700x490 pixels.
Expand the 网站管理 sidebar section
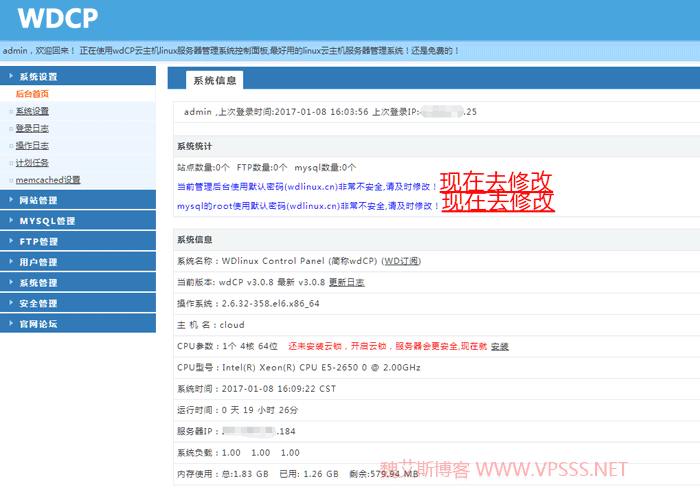point(38,201)
